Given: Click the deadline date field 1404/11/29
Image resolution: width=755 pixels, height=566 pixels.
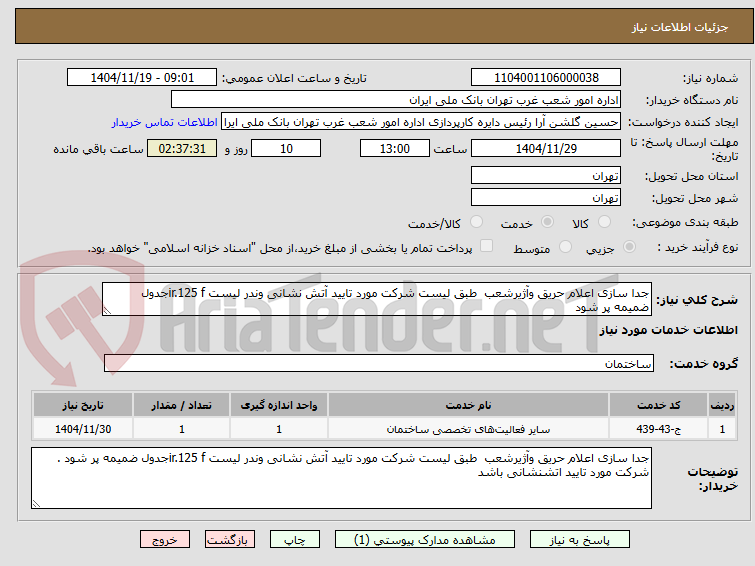Looking at the screenshot, I should tap(546, 148).
